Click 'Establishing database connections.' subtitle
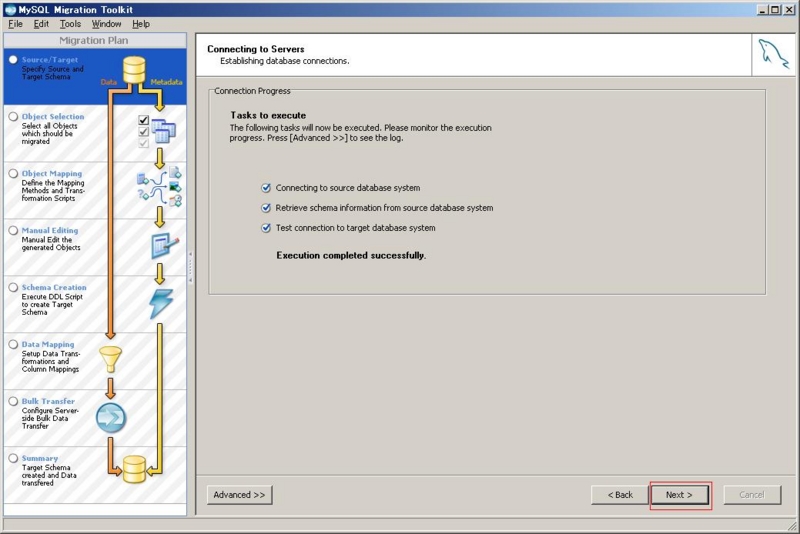800x534 pixels. [x=285, y=61]
